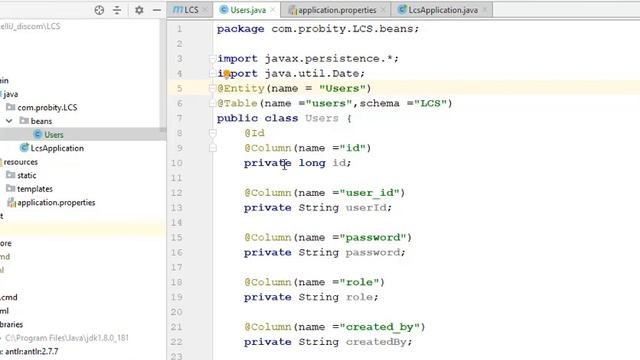Click the "created_by" column name string

(380, 327)
